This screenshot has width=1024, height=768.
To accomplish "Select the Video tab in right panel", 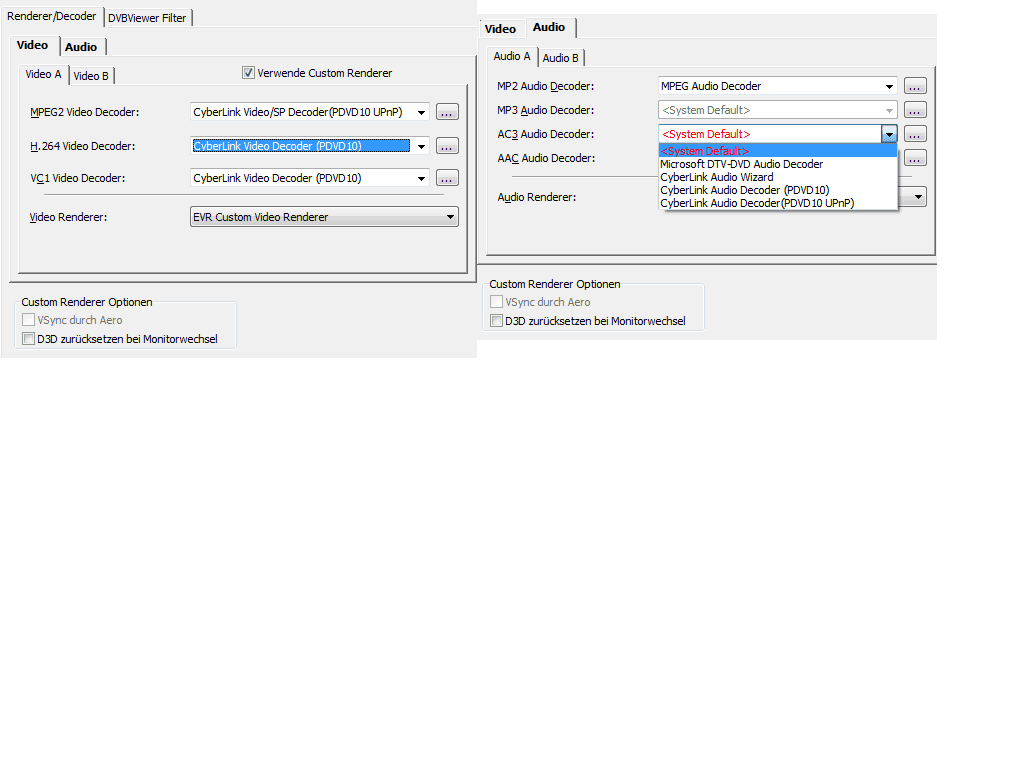I will 500,29.
